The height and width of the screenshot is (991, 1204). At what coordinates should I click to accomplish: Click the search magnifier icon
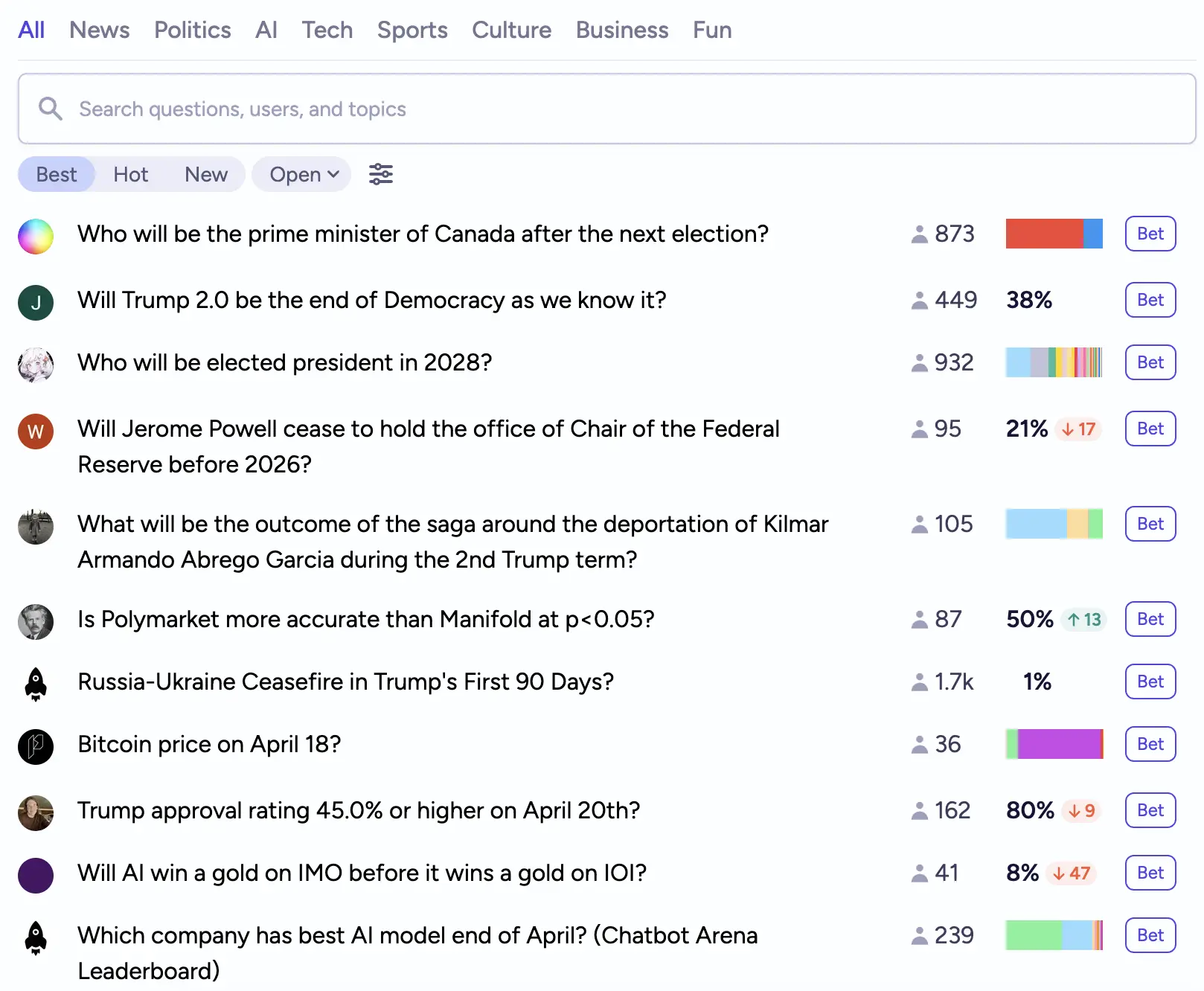click(x=50, y=109)
